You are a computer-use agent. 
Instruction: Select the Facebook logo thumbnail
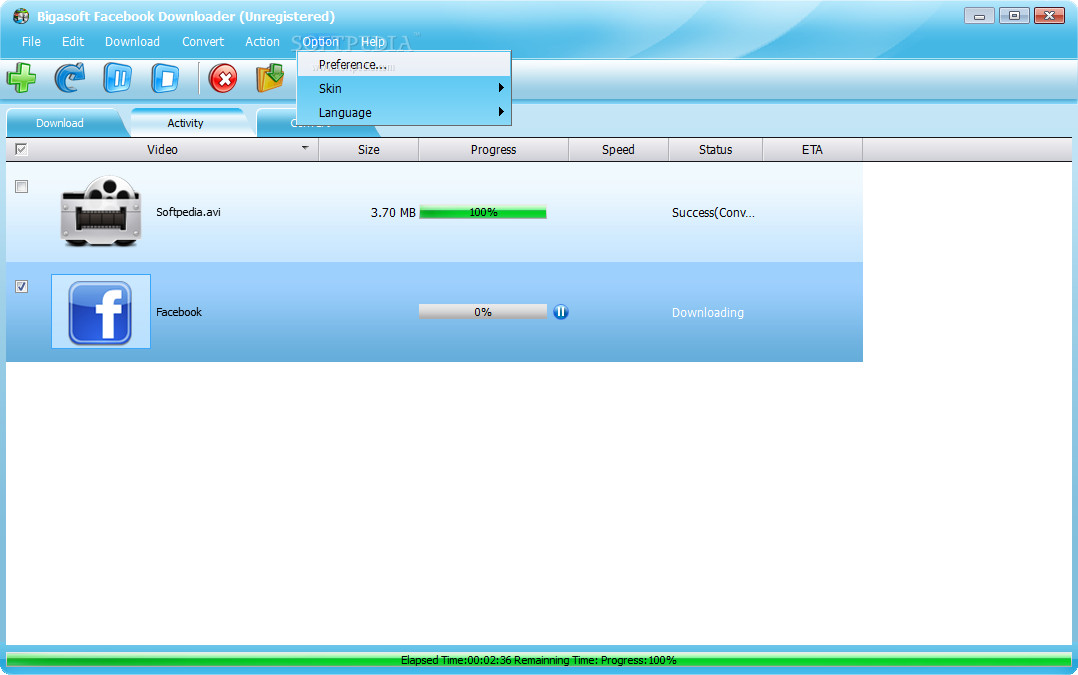click(101, 311)
